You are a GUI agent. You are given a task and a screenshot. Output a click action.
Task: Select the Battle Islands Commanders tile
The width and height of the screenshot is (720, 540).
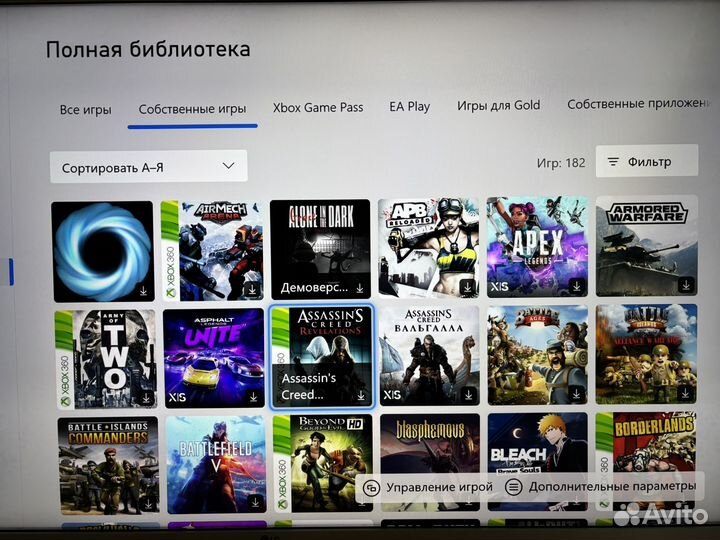tap(108, 466)
